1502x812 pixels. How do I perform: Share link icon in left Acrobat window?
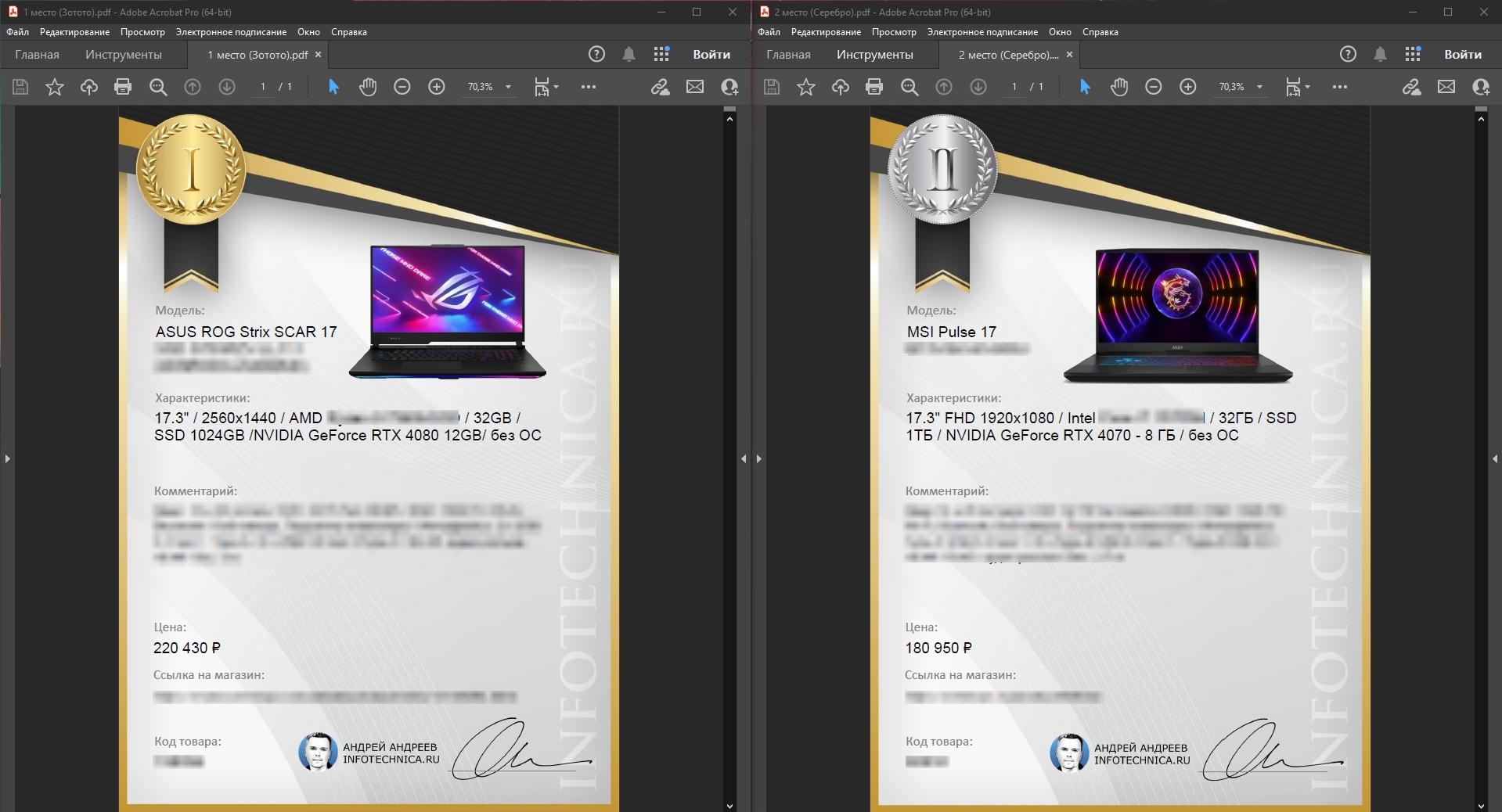(x=661, y=87)
